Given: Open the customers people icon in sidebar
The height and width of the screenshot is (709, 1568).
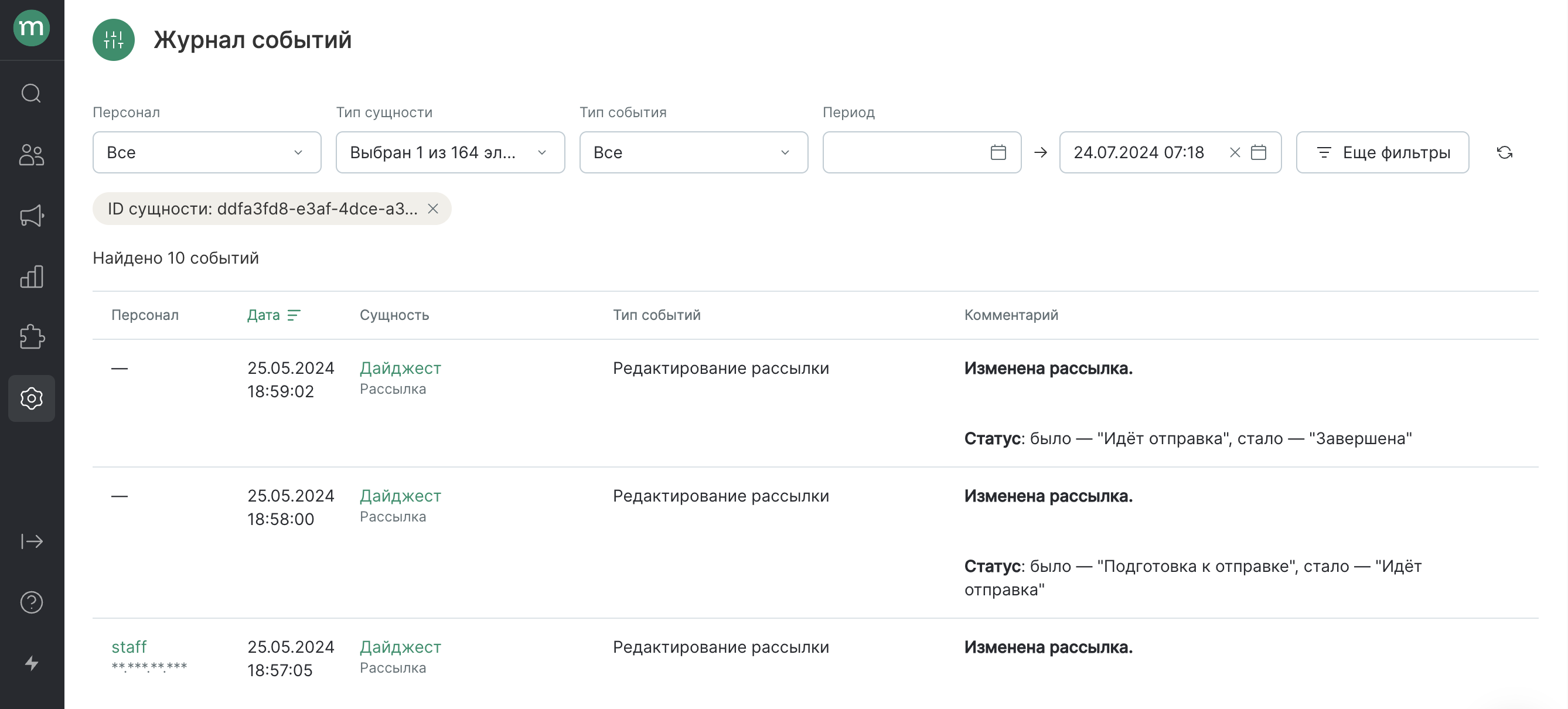Looking at the screenshot, I should [31, 155].
